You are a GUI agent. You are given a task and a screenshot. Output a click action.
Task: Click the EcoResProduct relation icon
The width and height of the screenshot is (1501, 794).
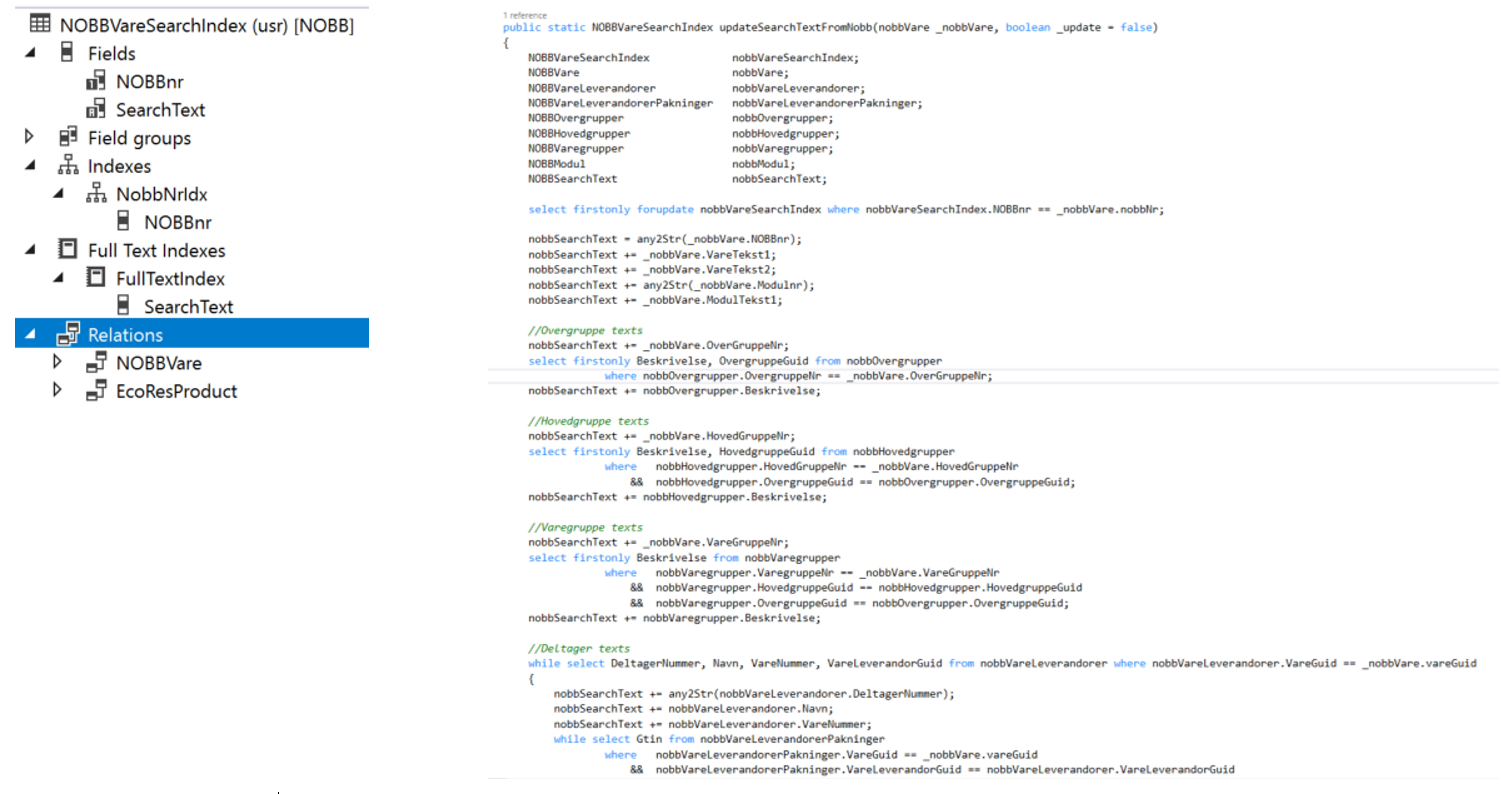point(96,391)
